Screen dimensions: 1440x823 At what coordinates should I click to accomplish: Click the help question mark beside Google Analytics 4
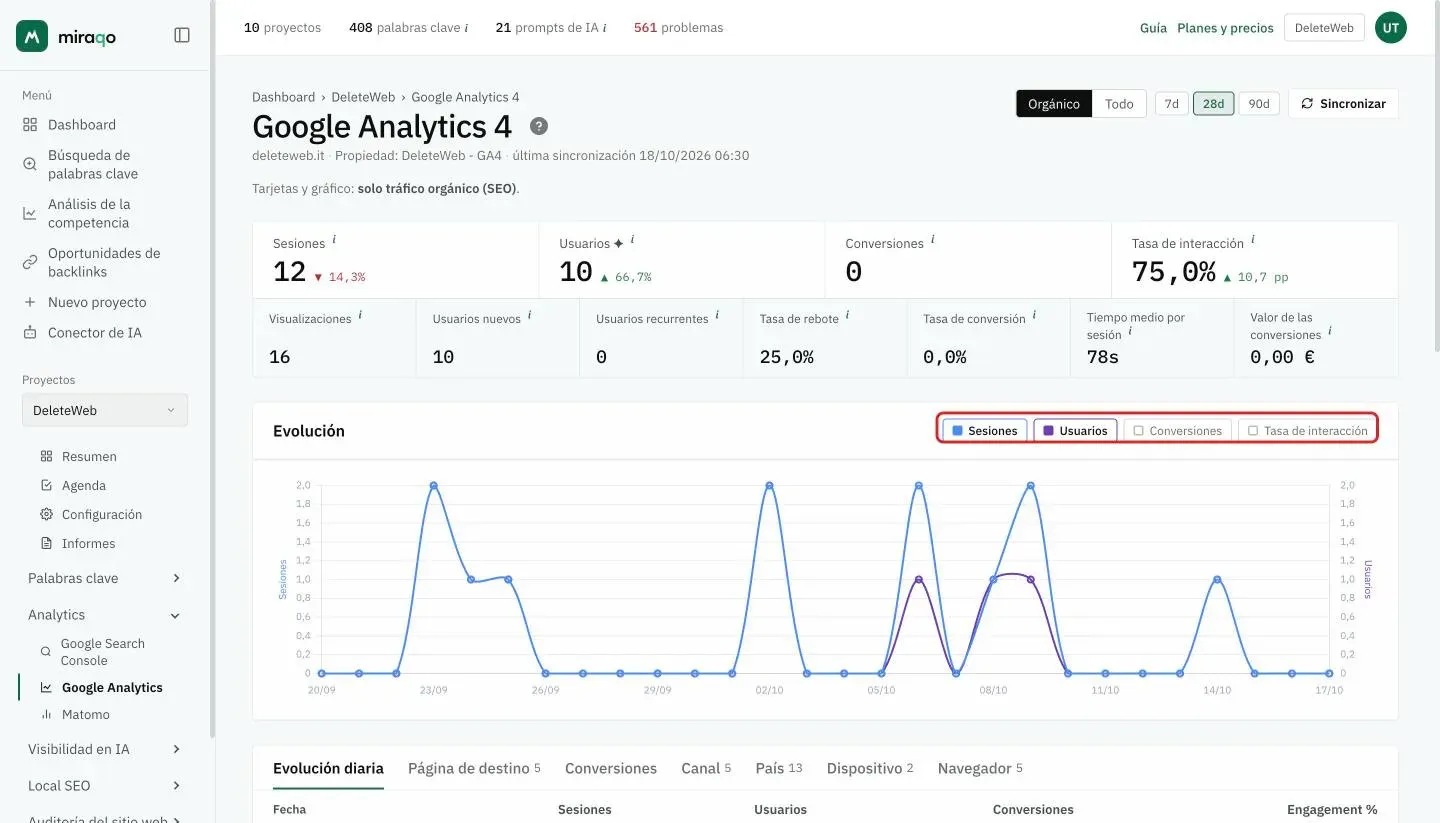pyautogui.click(x=539, y=127)
